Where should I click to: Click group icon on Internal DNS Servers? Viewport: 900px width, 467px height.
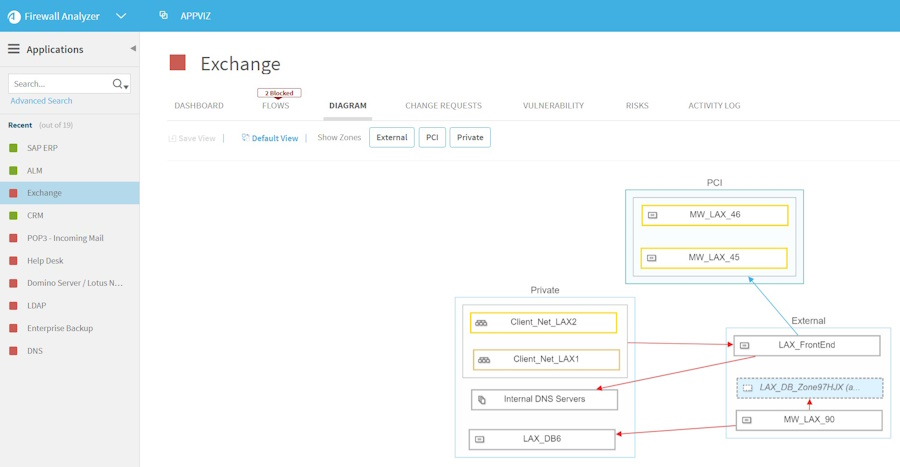[482, 400]
